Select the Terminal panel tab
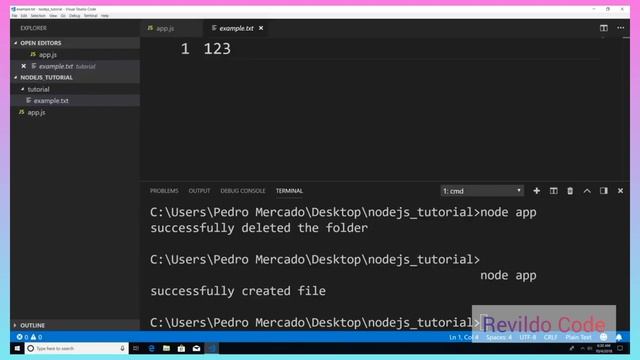Viewport: 640px width, 360px height. [x=289, y=191]
